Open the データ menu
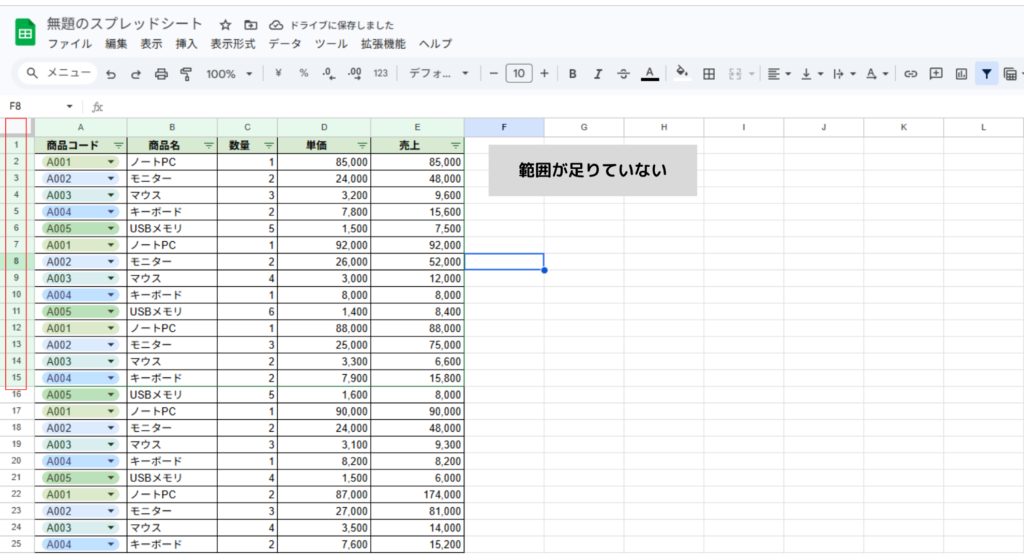The height and width of the screenshot is (559, 1024). (285, 44)
